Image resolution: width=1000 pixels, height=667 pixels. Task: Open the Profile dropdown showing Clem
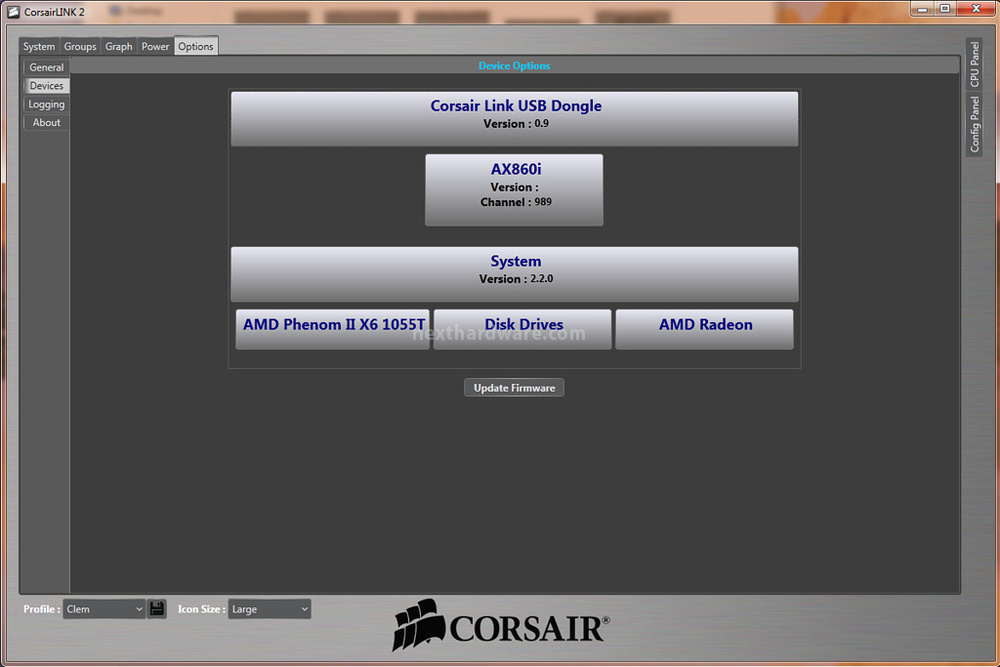coord(105,609)
